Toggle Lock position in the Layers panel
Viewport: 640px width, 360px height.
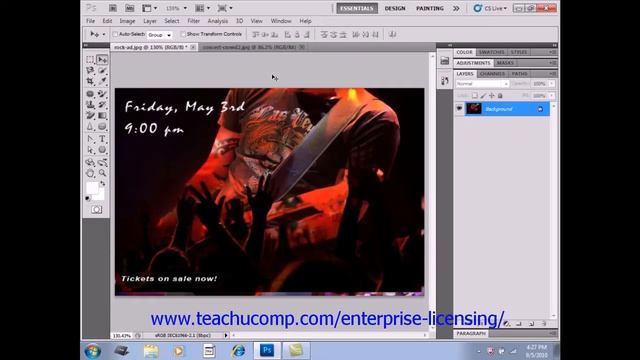[x=491, y=96]
